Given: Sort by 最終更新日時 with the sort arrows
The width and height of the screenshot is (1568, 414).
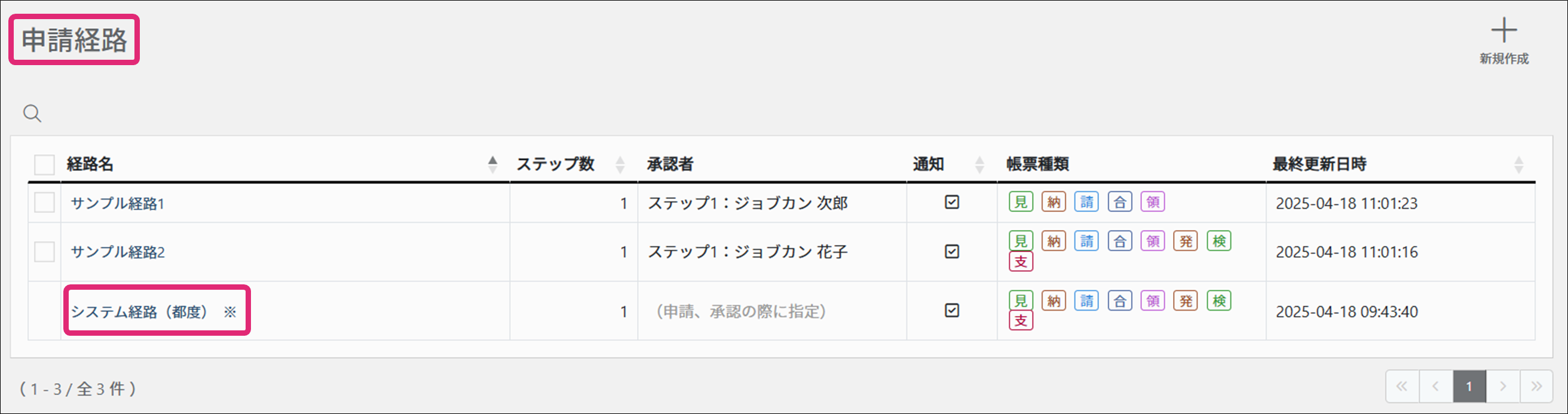Looking at the screenshot, I should 1518,164.
